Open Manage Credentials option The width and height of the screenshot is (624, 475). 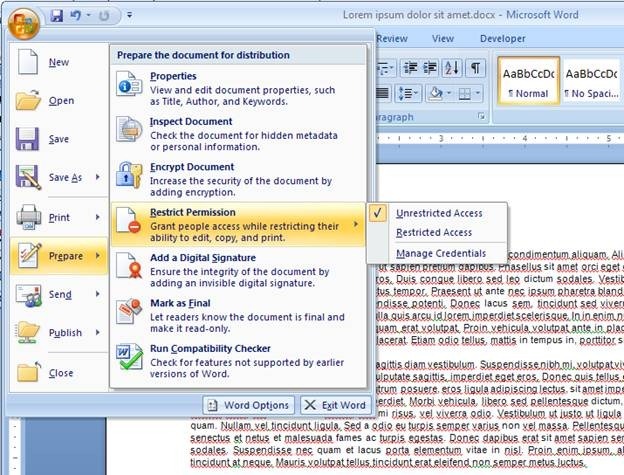(x=441, y=253)
